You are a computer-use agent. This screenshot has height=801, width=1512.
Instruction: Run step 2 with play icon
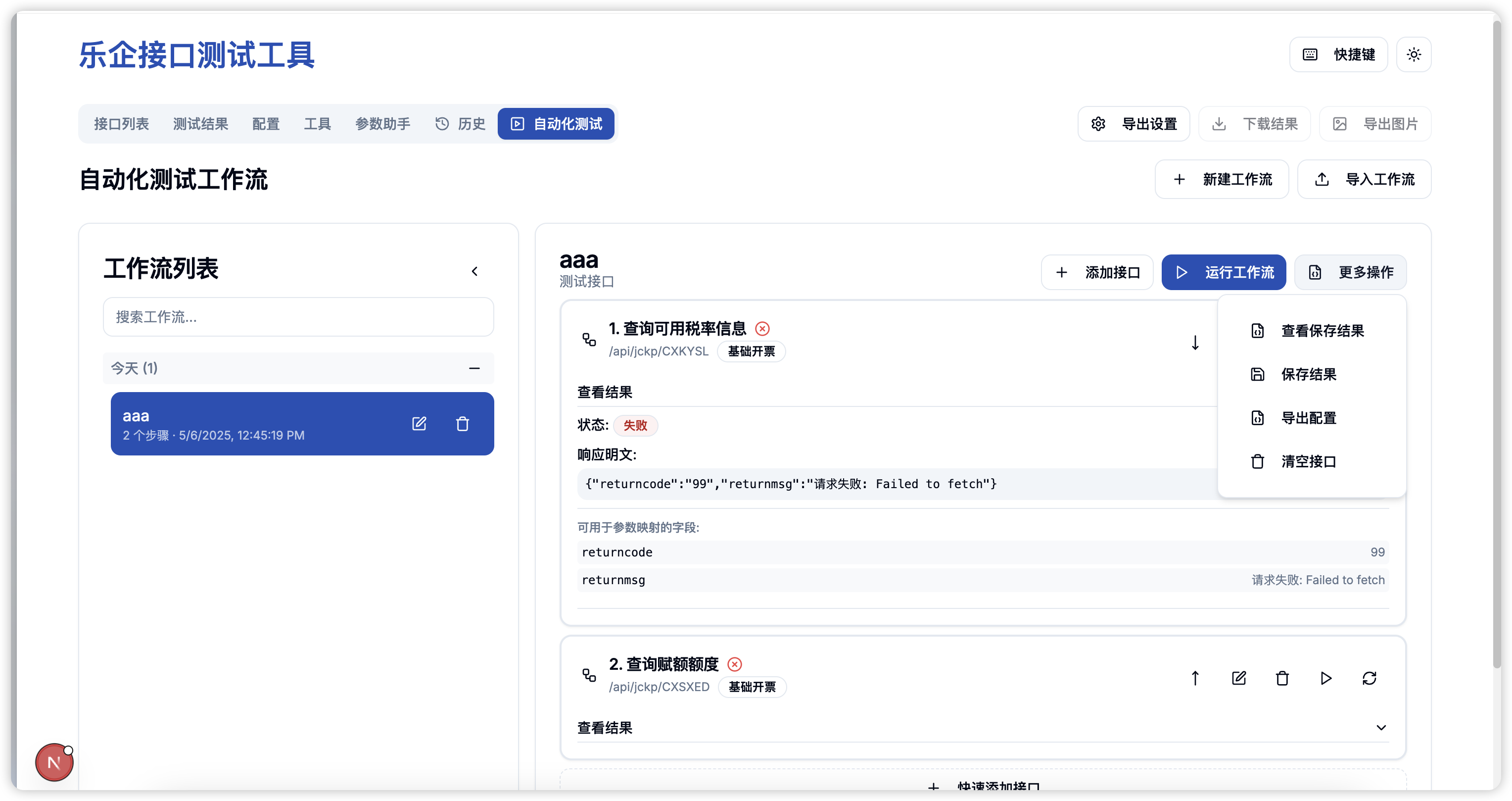1325,678
